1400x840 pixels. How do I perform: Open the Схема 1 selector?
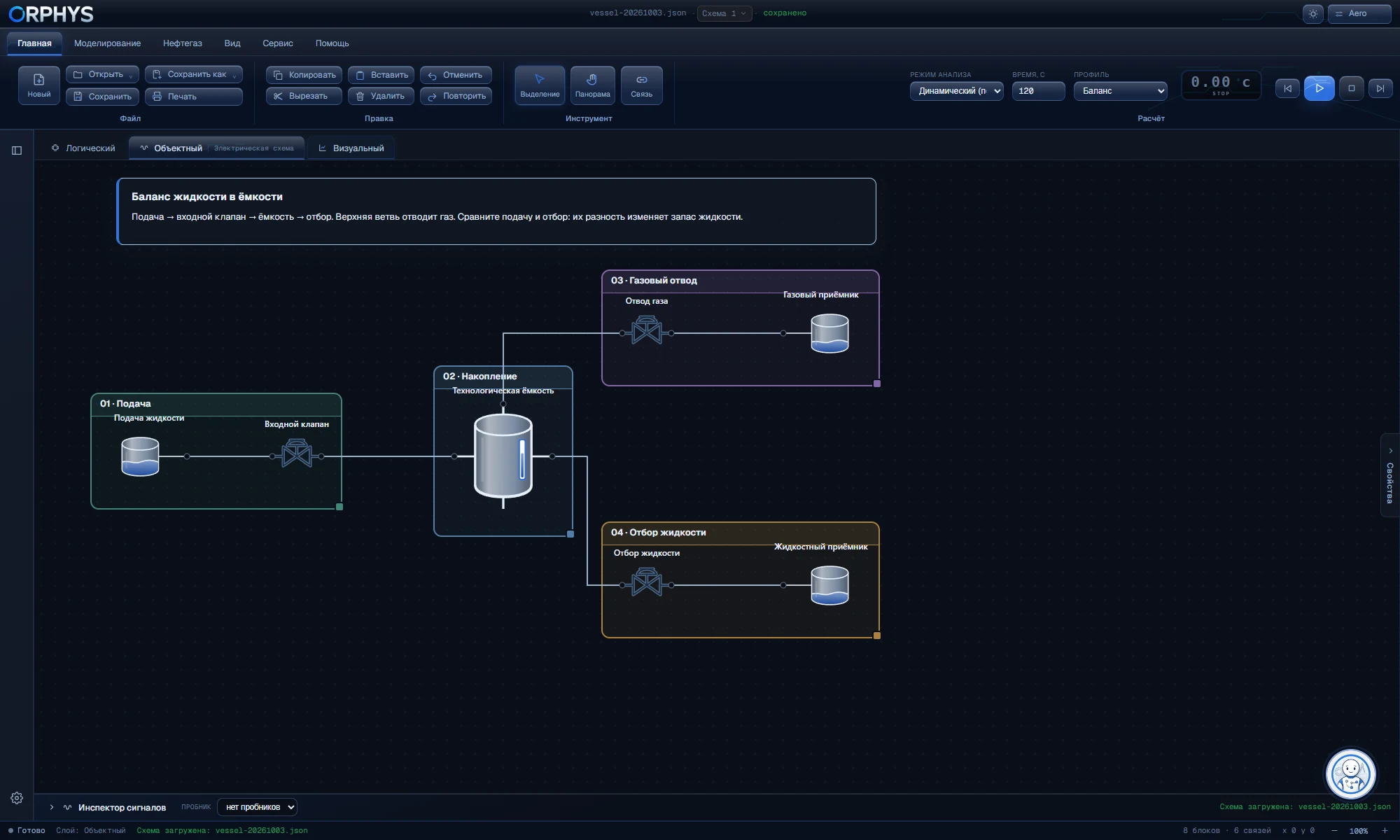click(x=724, y=13)
